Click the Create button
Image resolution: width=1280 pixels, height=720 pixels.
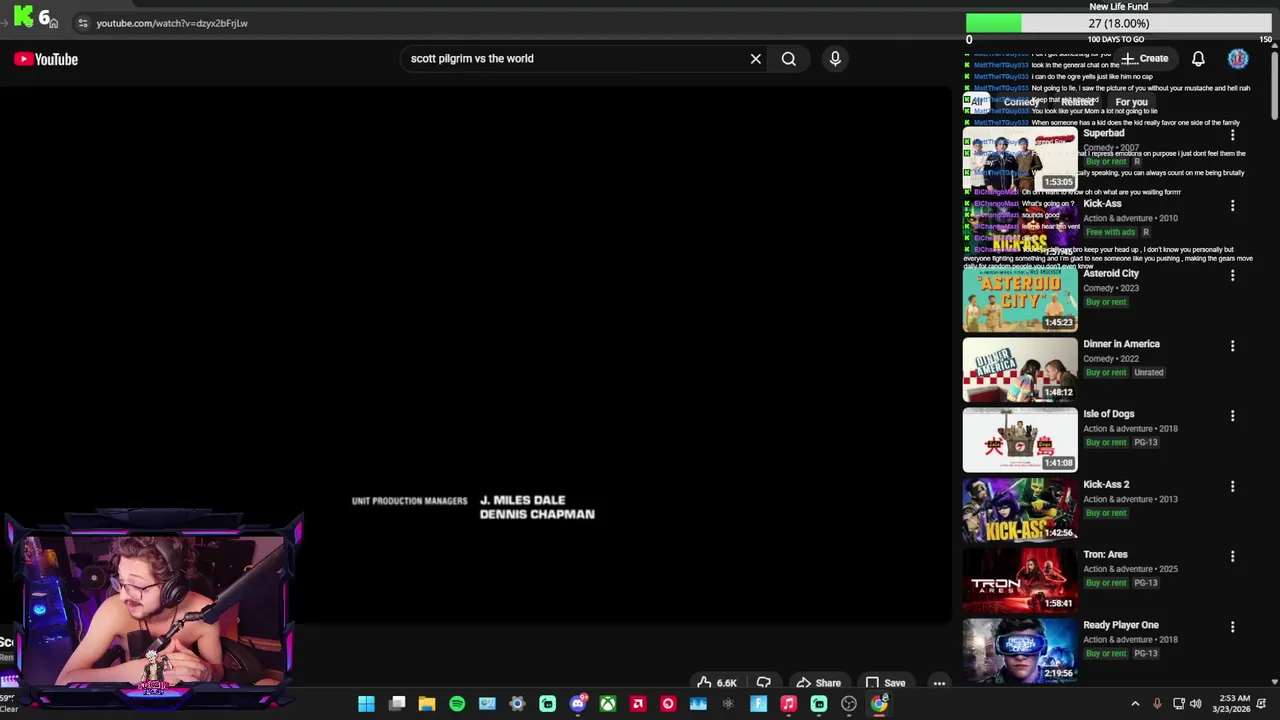tap(1145, 59)
